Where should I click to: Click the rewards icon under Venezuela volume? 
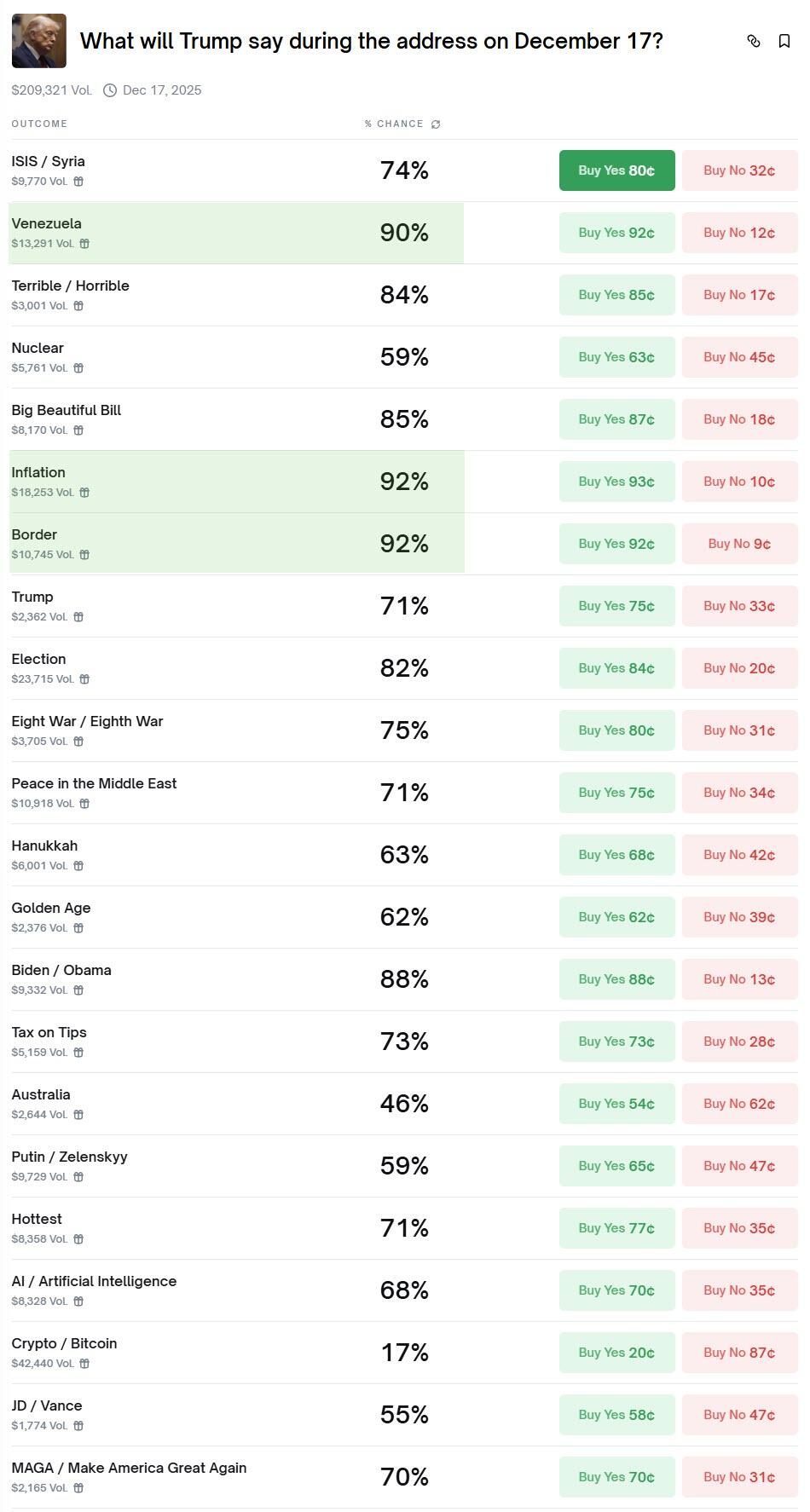click(x=84, y=244)
